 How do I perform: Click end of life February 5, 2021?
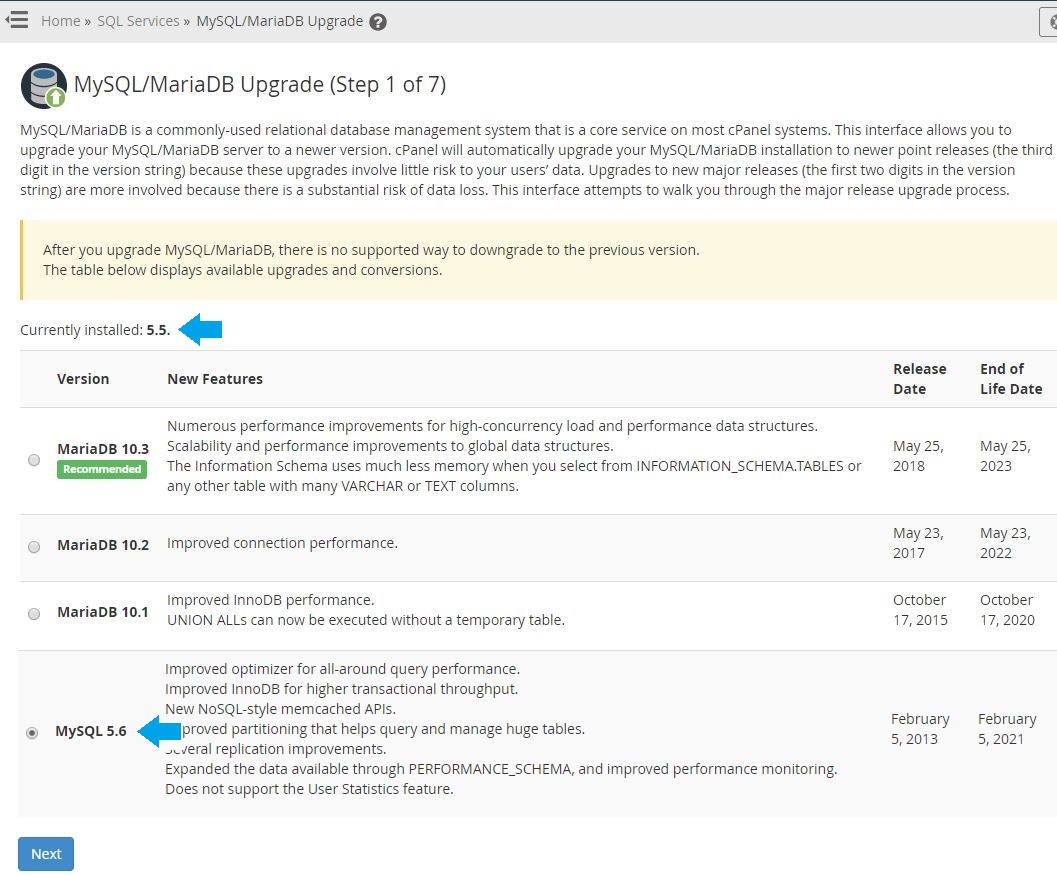point(1007,729)
